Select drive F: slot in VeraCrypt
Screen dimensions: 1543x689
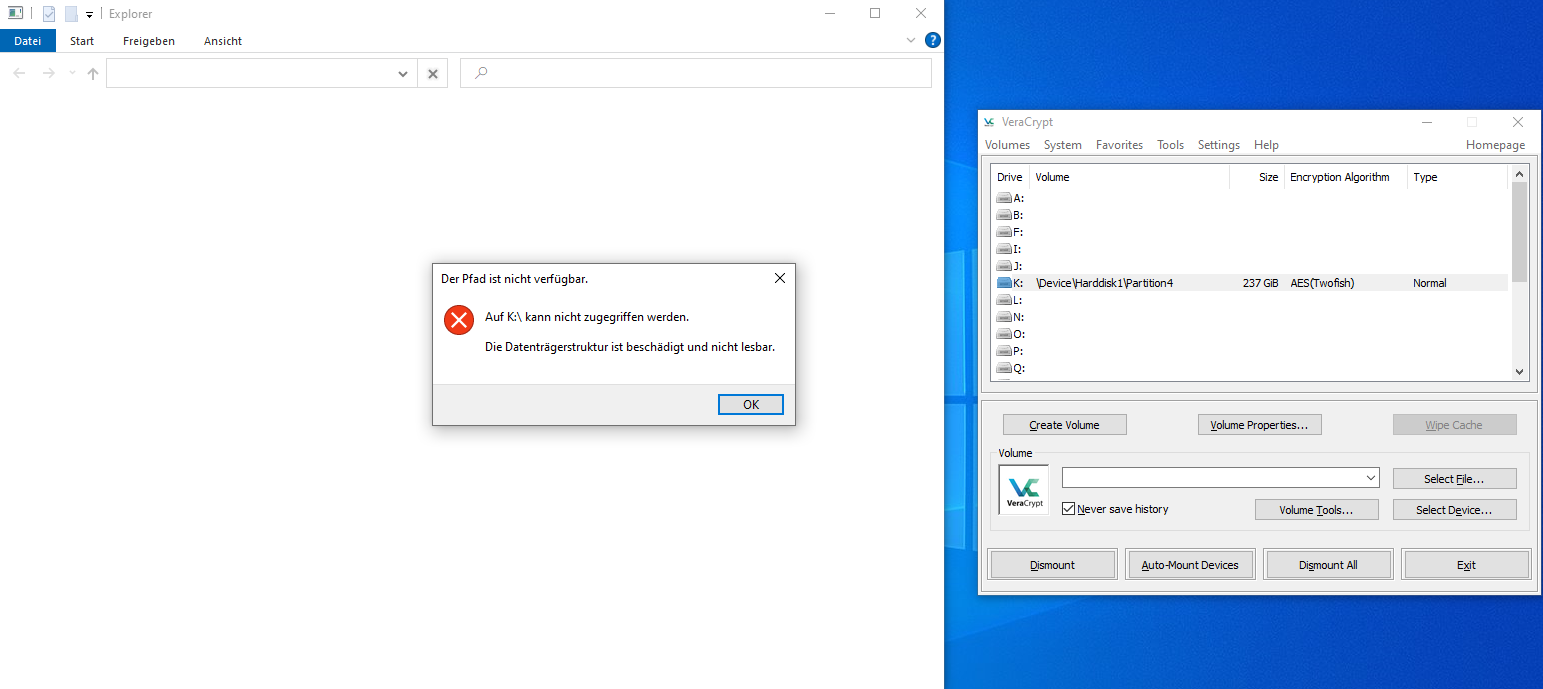coord(1010,232)
